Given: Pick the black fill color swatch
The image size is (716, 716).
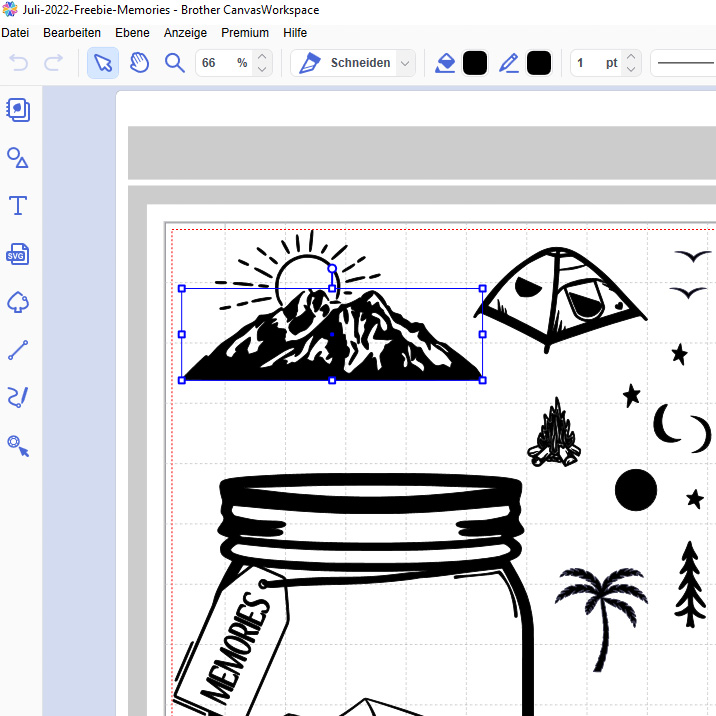Looking at the screenshot, I should point(475,63).
